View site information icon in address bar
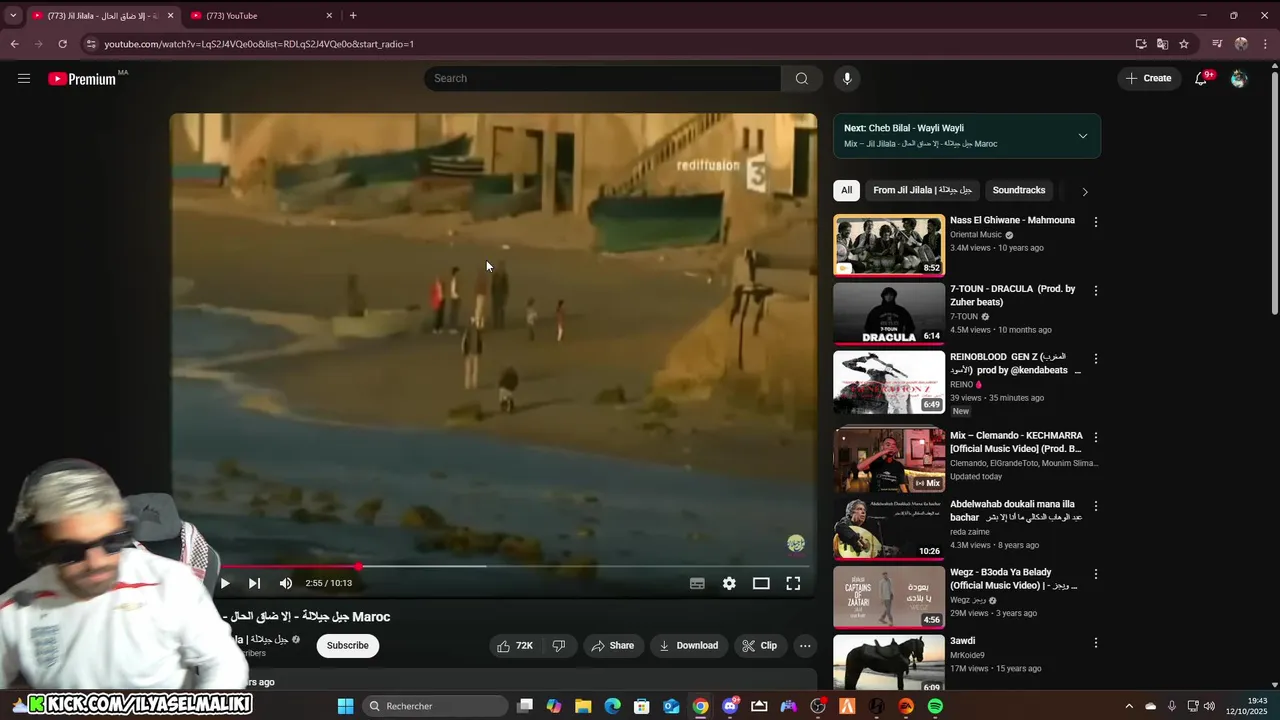The height and width of the screenshot is (720, 1280). 91,44
